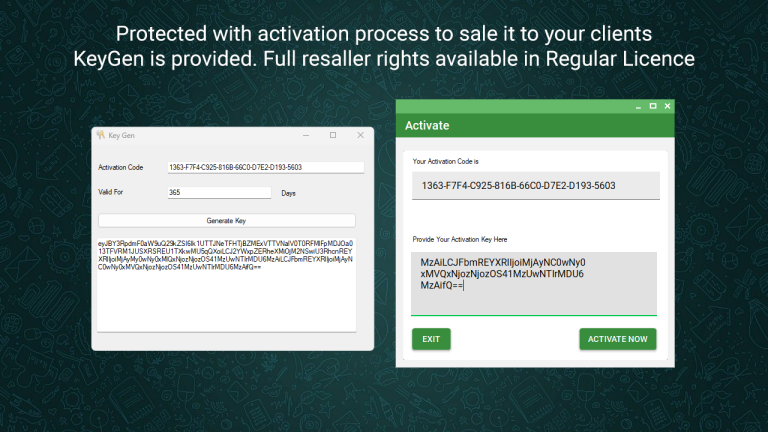Minimize the green Activate window
This screenshot has height=432, width=768.
[x=637, y=106]
